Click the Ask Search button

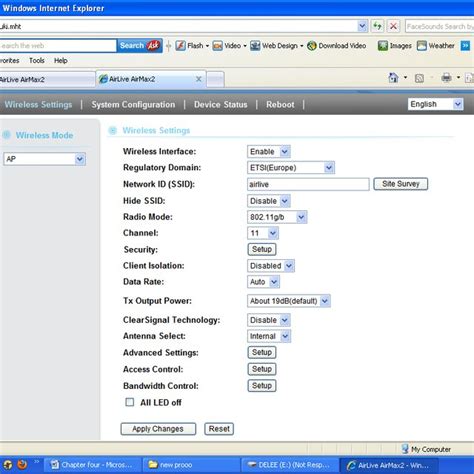tap(140, 45)
